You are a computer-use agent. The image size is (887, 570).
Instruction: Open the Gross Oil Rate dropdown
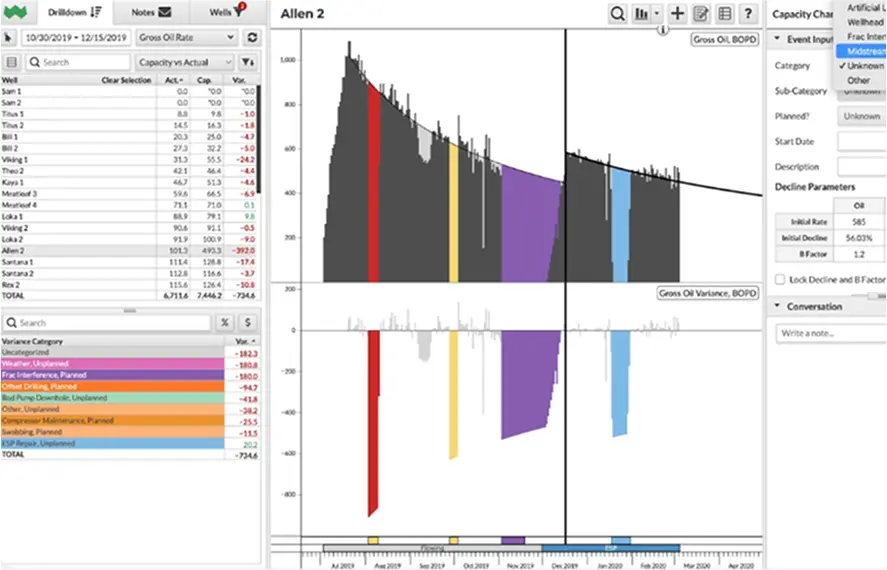pos(187,37)
